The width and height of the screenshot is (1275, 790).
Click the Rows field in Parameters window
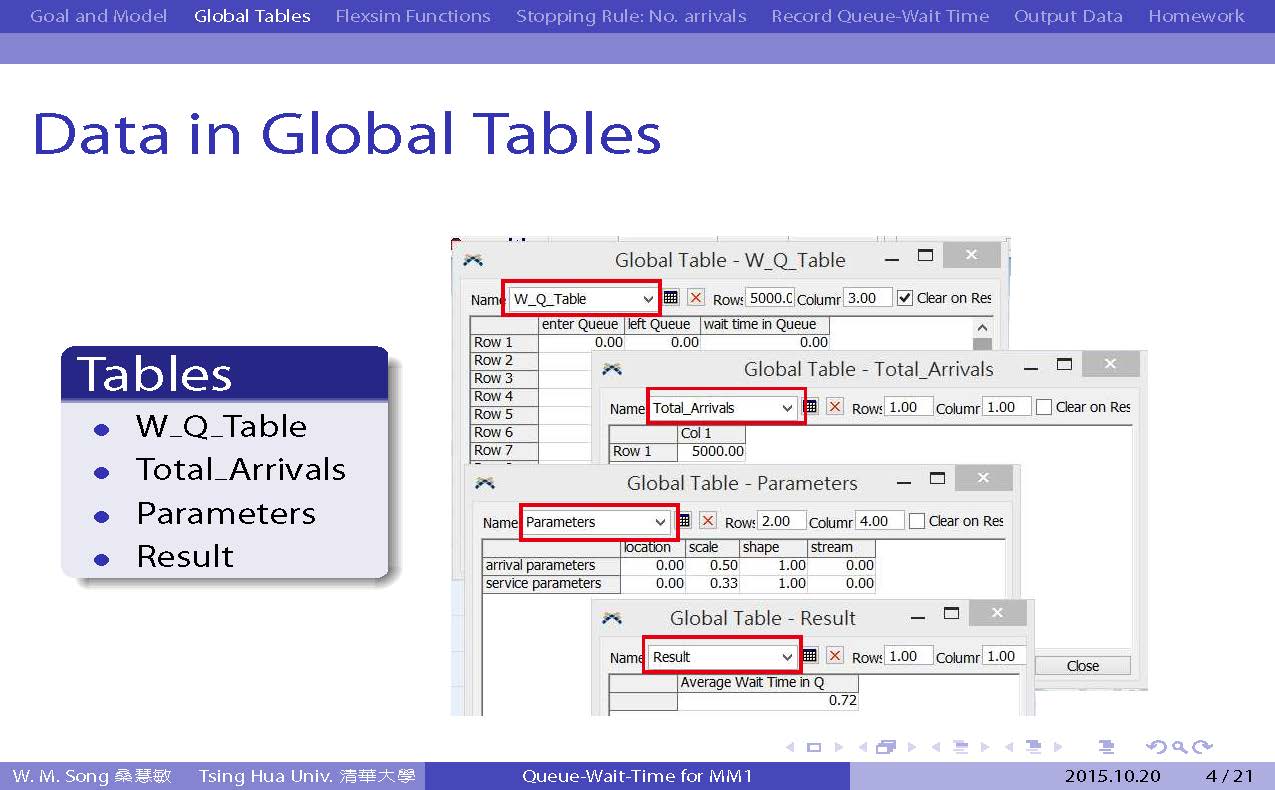coord(781,521)
